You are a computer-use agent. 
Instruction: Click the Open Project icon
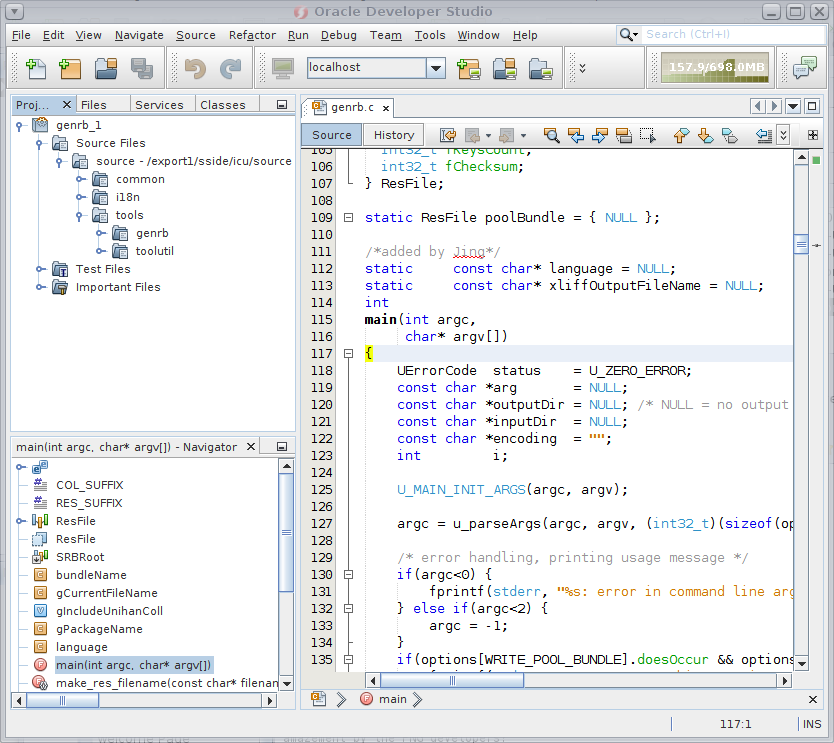click(106, 69)
